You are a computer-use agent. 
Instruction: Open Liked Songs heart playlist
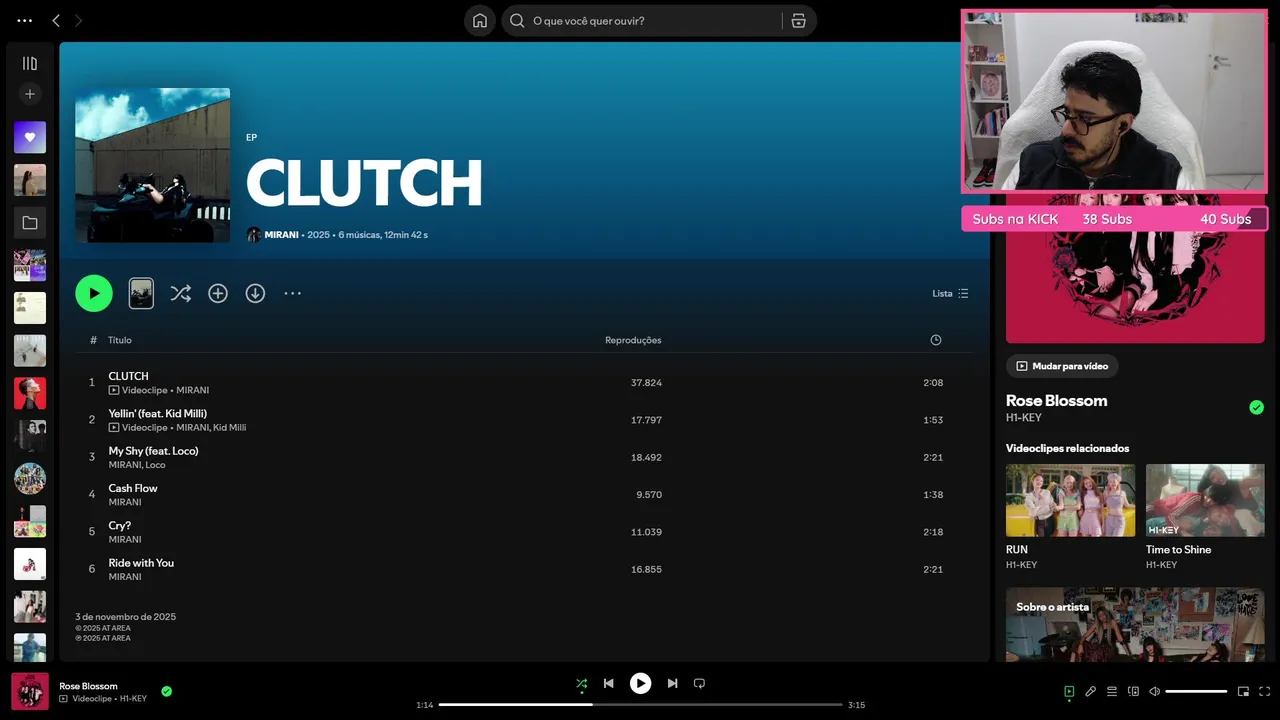[30, 137]
